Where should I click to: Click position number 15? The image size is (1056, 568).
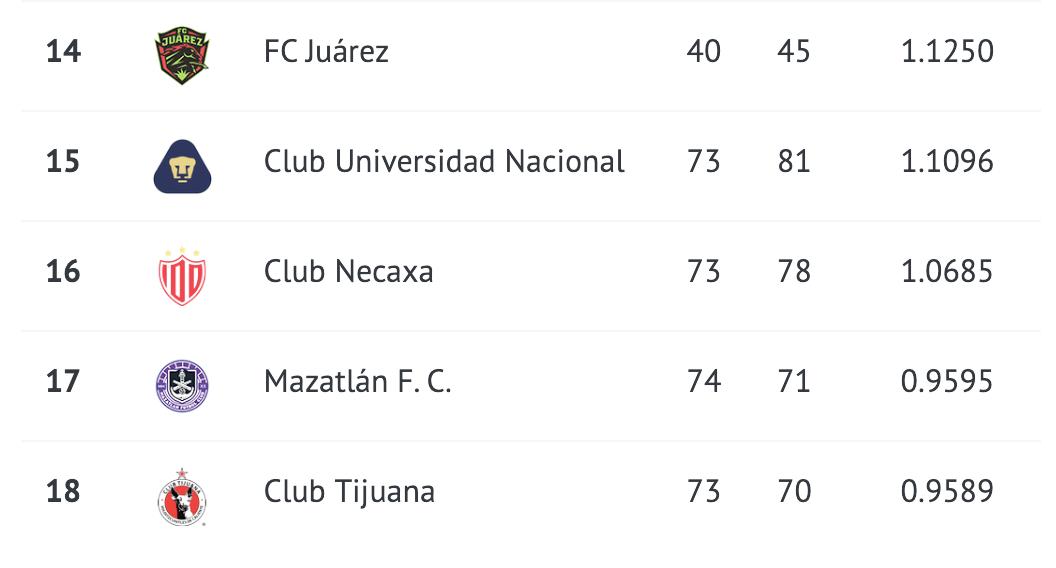click(x=63, y=161)
